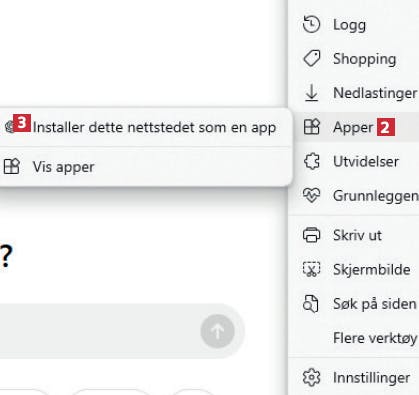
Task: Click the Skriv ut printer icon
Action: pyautogui.click(x=311, y=235)
